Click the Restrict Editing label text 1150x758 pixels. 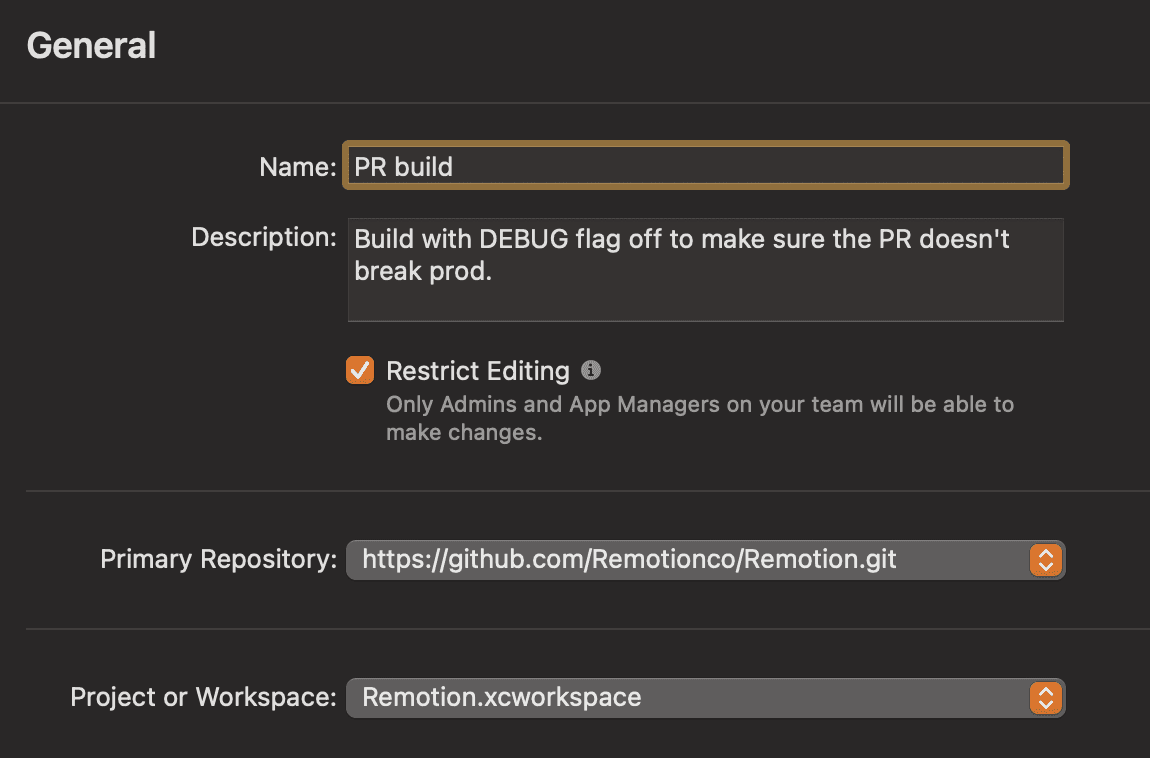click(x=477, y=371)
